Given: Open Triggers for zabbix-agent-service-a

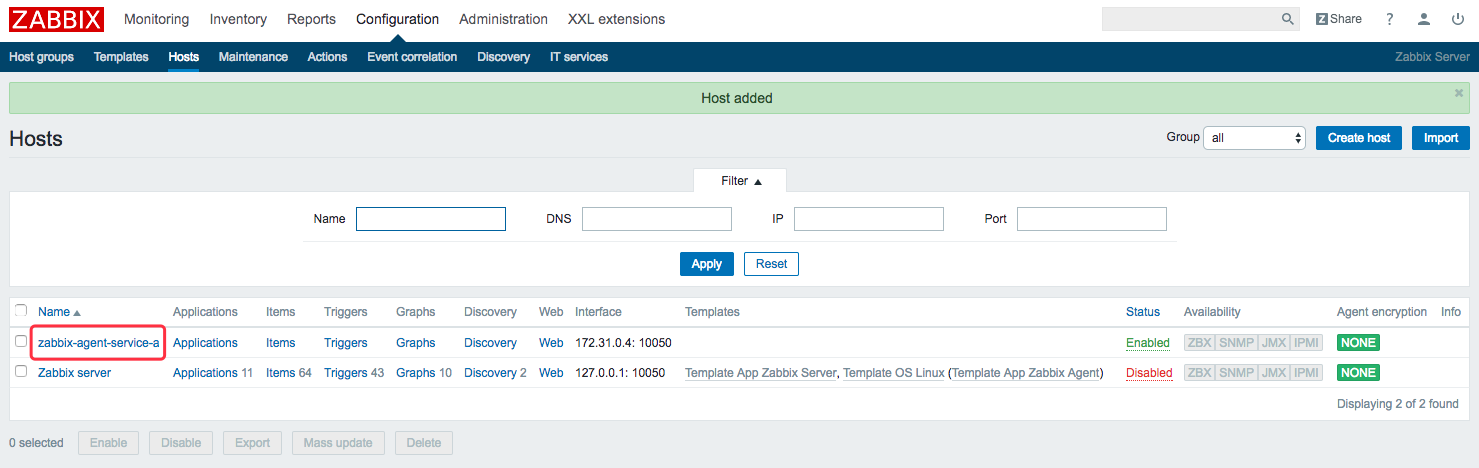Looking at the screenshot, I should coord(346,343).
